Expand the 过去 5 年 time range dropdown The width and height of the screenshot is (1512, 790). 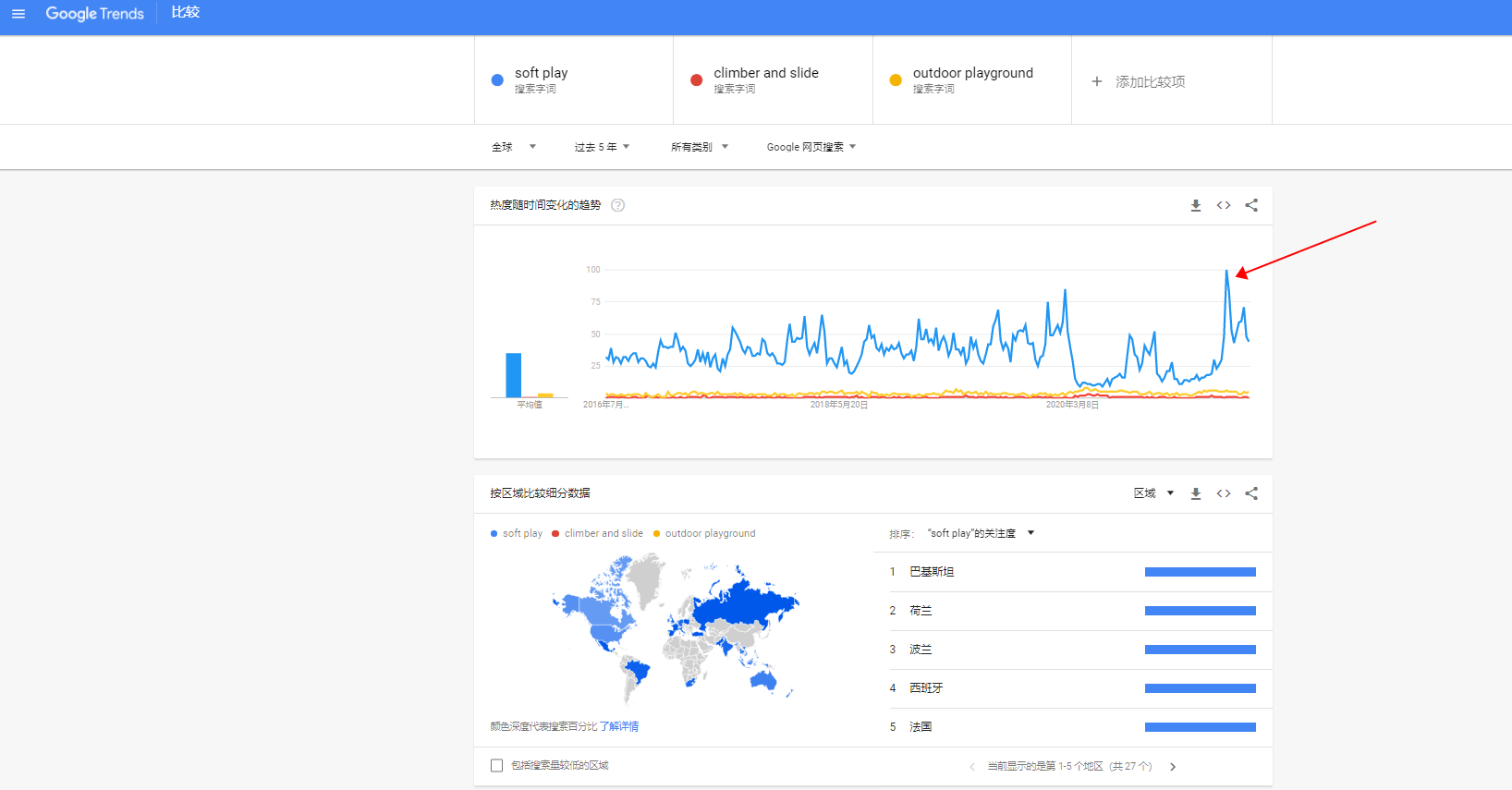[x=602, y=147]
